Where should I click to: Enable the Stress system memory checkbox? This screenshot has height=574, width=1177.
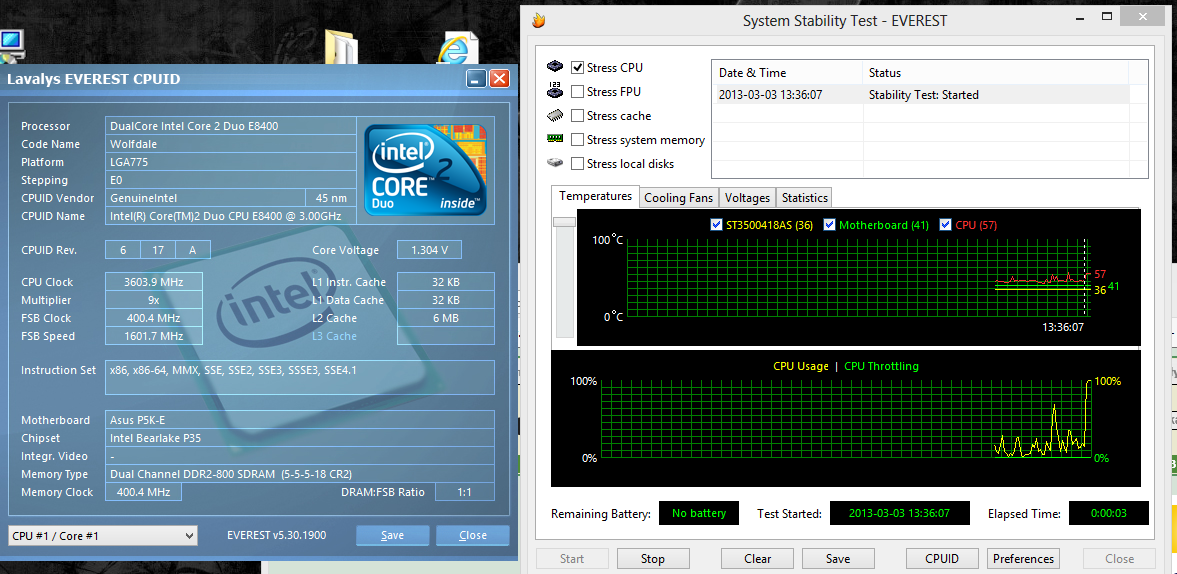(x=577, y=140)
